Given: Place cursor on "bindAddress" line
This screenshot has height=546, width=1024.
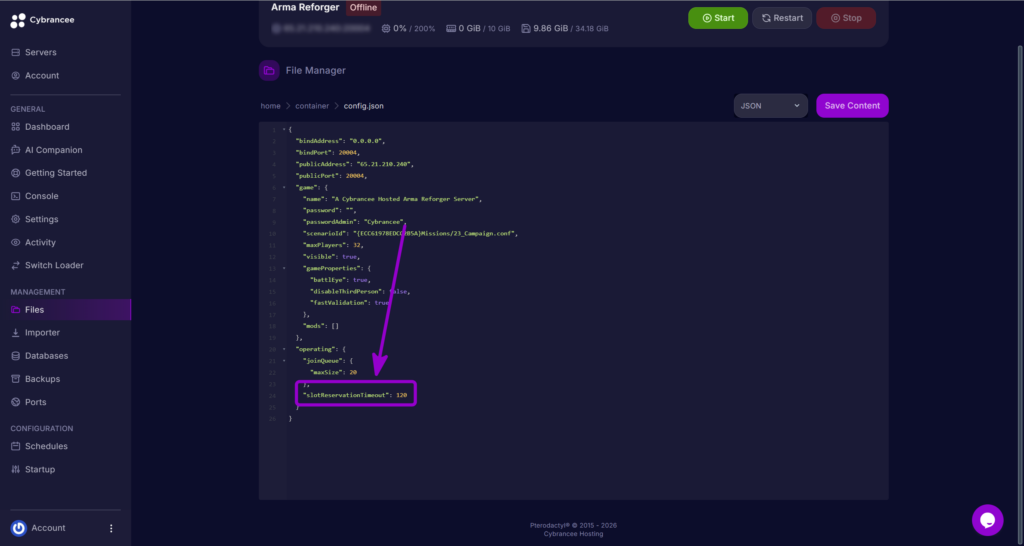Looking at the screenshot, I should (x=340, y=141).
